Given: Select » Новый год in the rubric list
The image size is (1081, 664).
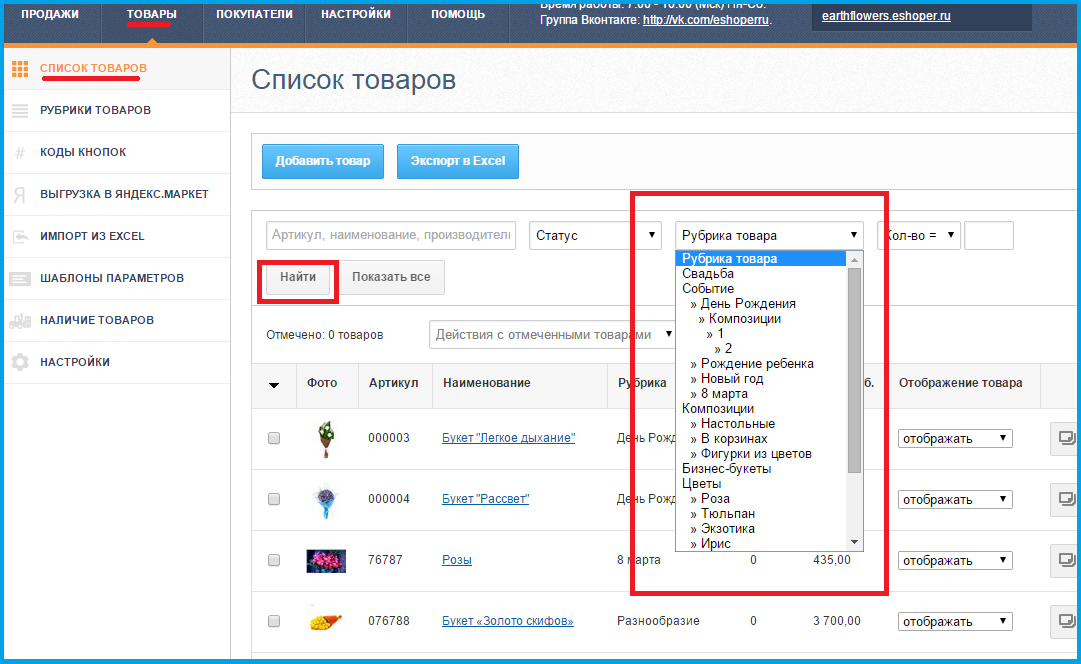Looking at the screenshot, I should (x=727, y=379).
